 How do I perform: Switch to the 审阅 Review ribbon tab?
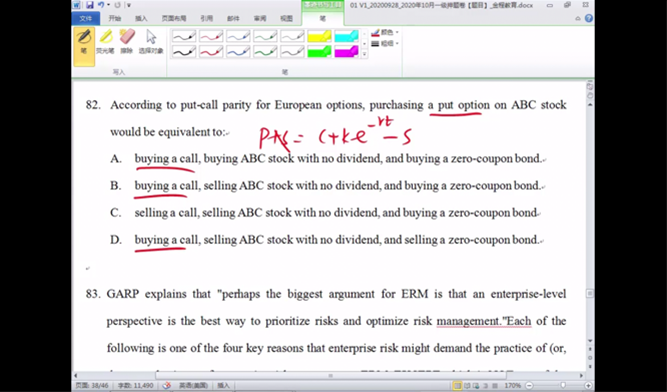260,18
